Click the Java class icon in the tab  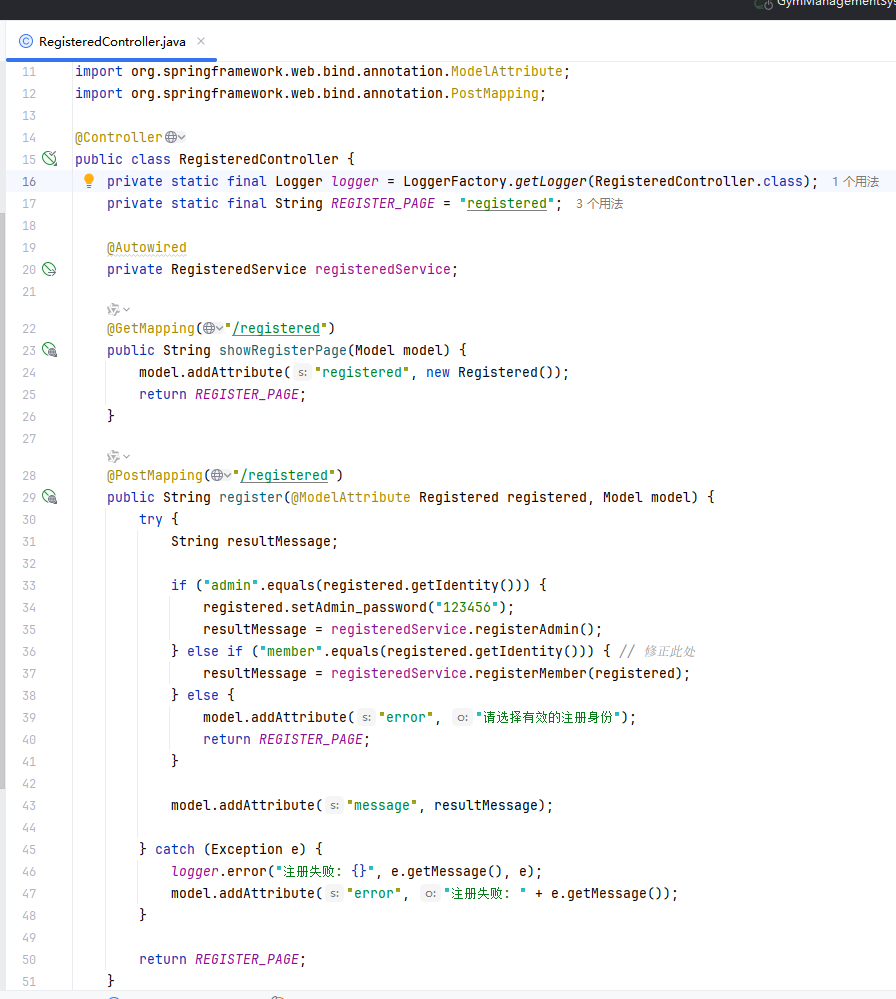(25, 41)
